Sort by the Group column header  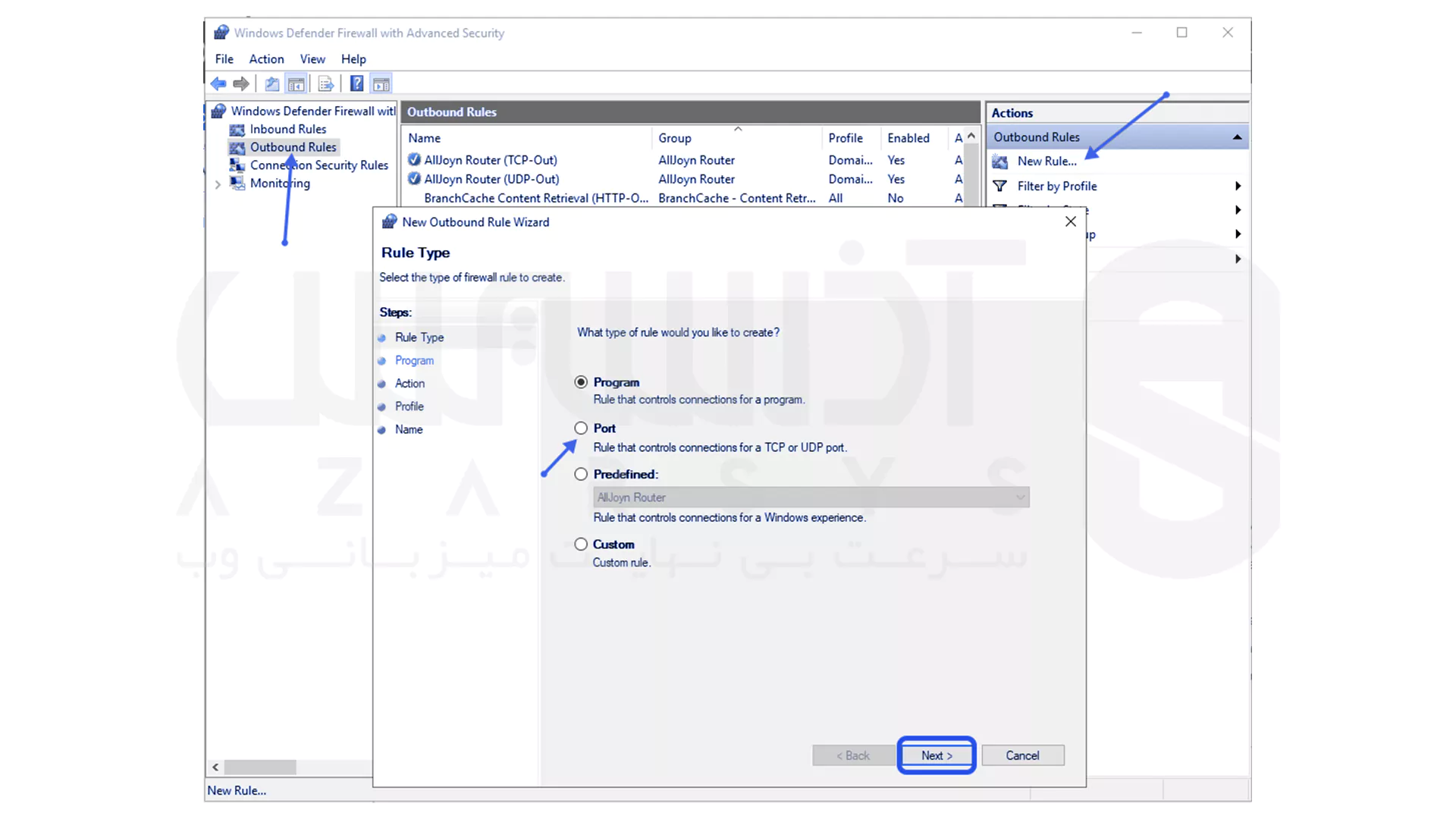click(x=737, y=138)
